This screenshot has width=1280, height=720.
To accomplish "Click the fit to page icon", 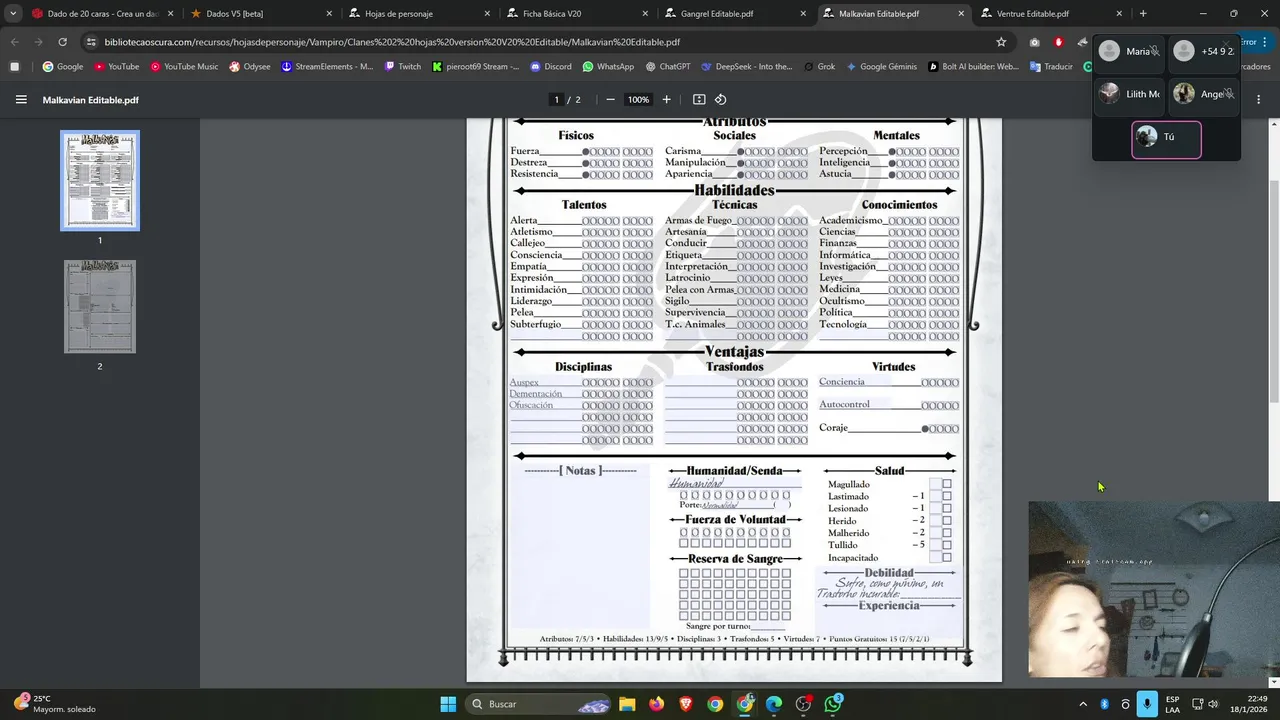I will point(699,100).
